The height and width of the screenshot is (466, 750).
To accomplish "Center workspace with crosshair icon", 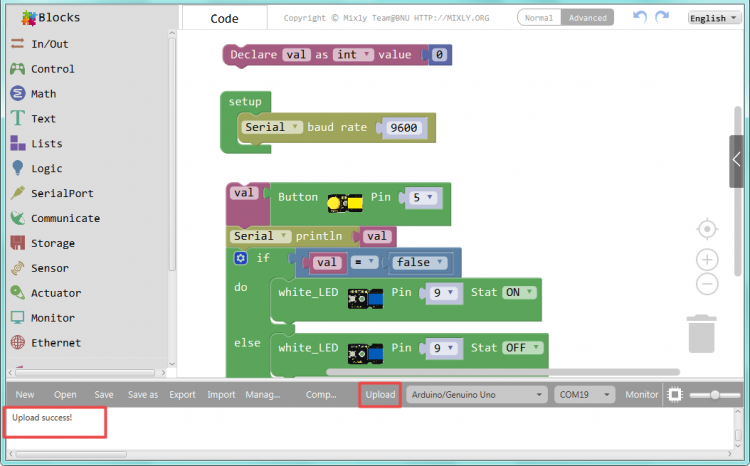I will (x=707, y=229).
